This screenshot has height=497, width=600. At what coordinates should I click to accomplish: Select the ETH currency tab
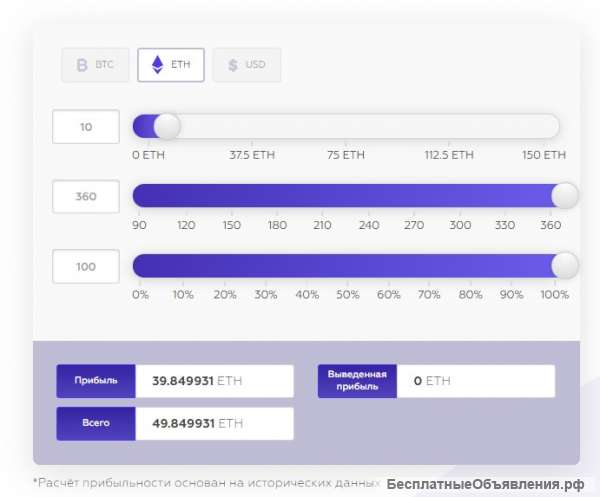[171, 65]
